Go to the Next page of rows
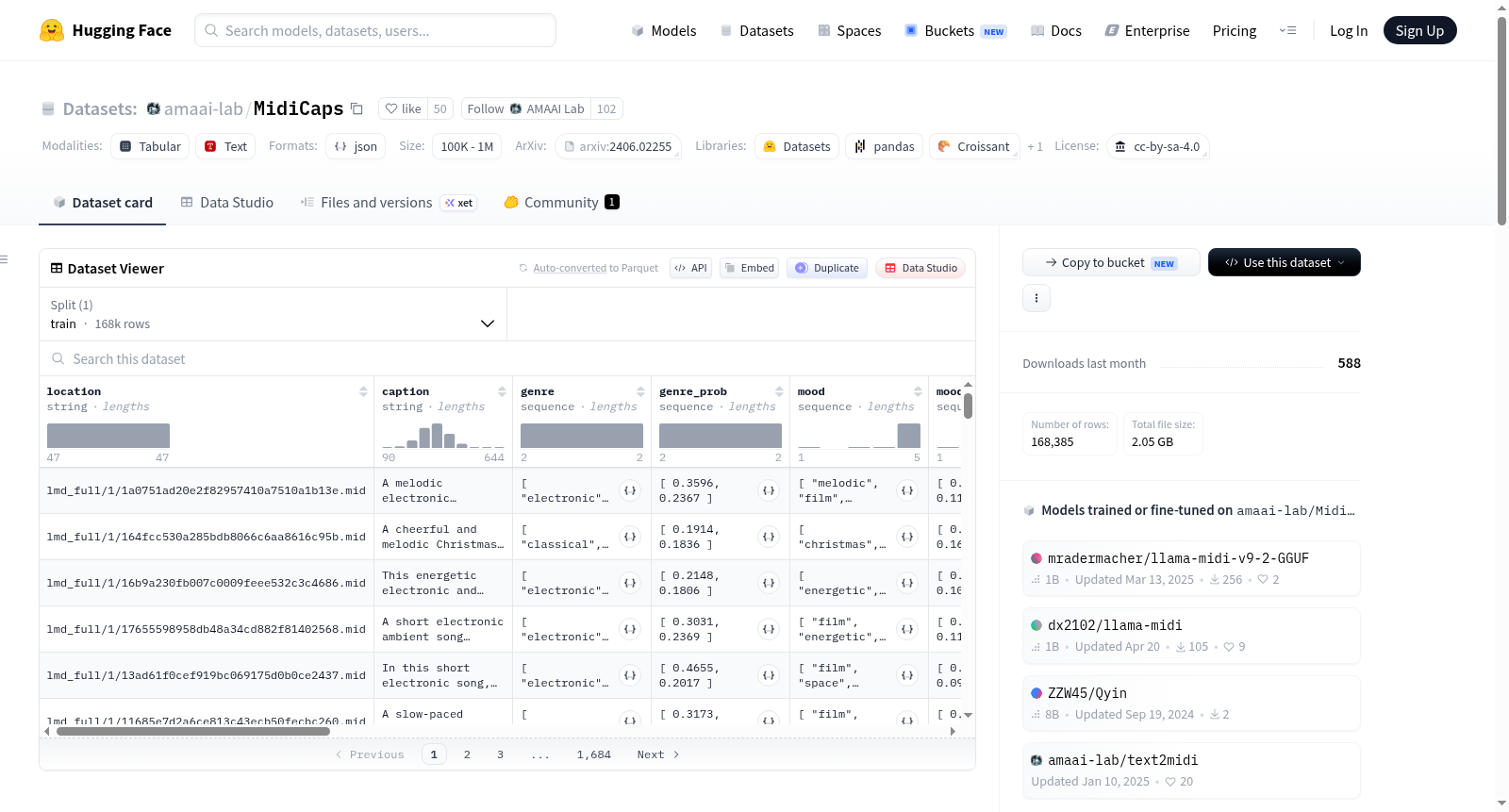 658,754
